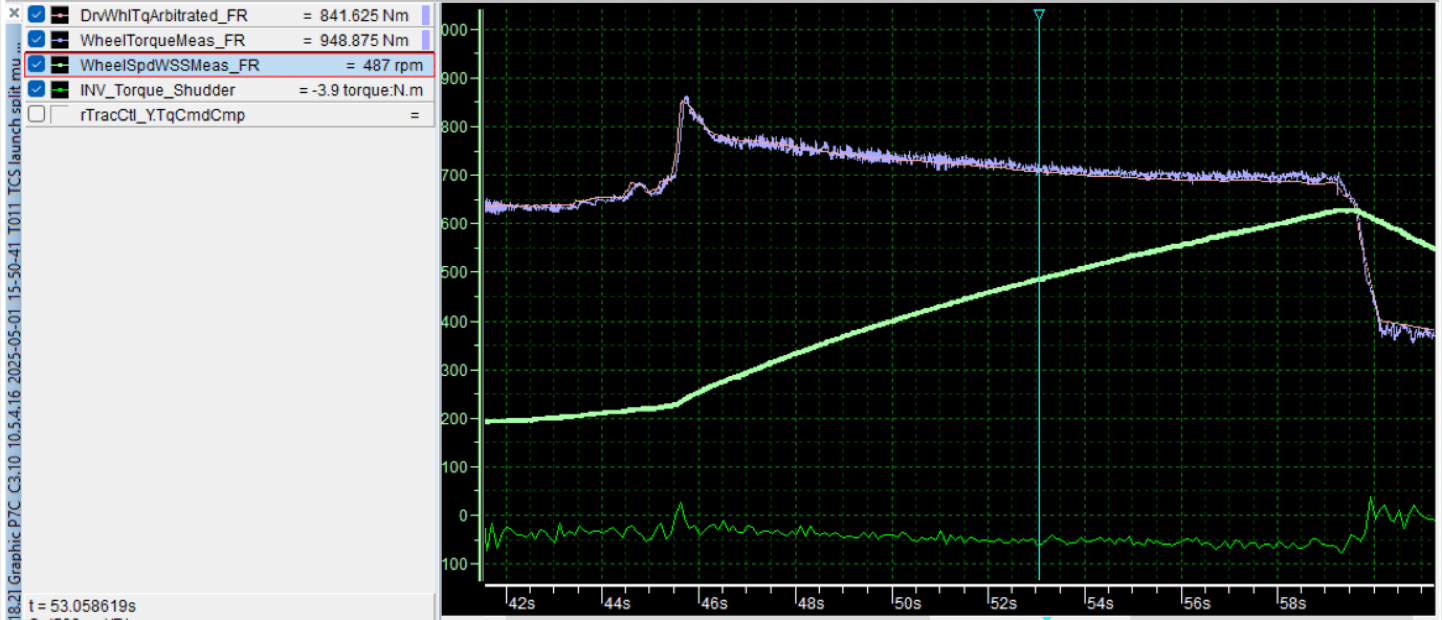Select the DrvWhlTqArbitrated_FR signal name
This screenshot has height=620, width=1442.
tap(163, 16)
